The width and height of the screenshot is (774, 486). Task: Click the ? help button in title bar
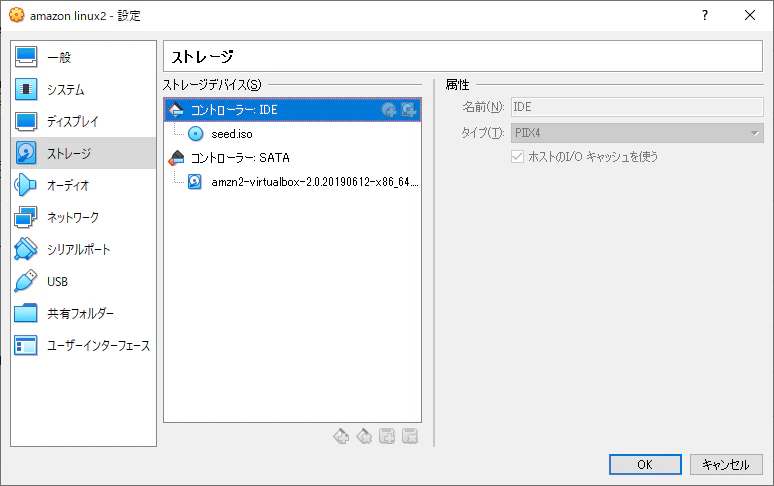point(705,15)
